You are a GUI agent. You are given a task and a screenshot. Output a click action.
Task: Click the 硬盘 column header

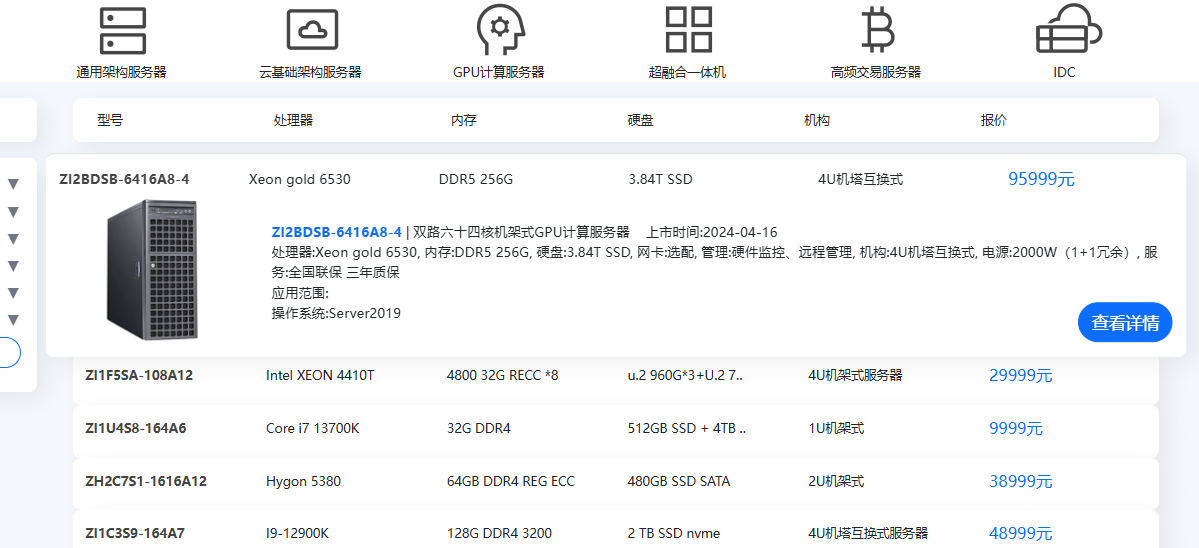click(640, 120)
